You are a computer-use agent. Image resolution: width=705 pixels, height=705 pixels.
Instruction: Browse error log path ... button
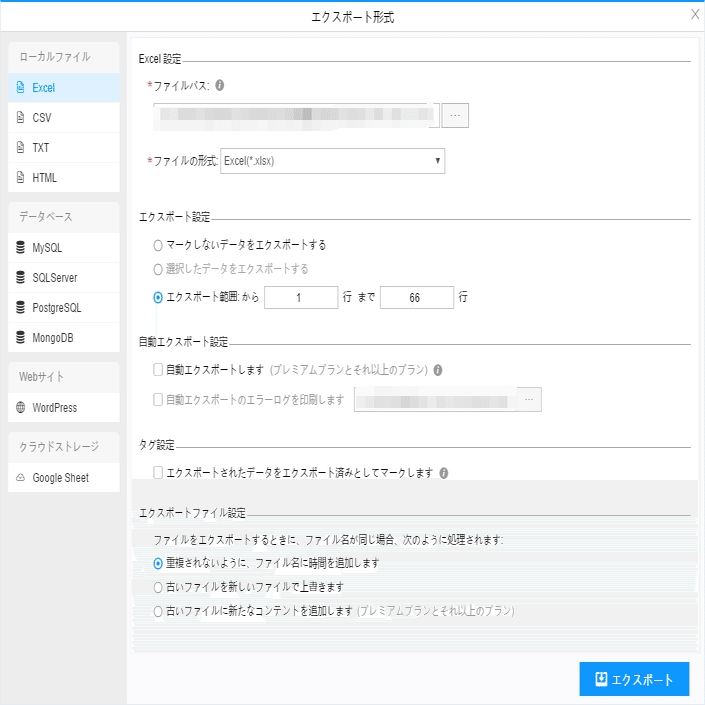click(529, 399)
